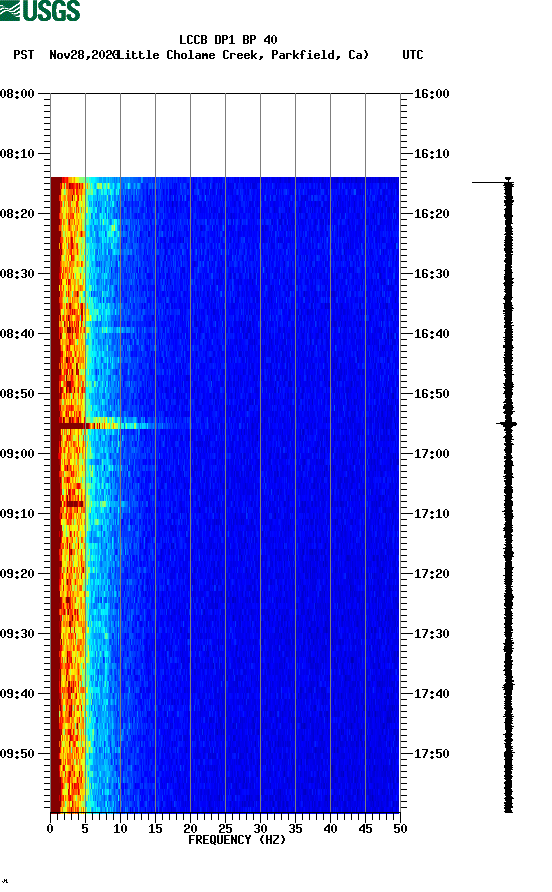Screen dimensions: 552x892
Task: Click the '40' frequency axis tick label
Action: point(330,828)
